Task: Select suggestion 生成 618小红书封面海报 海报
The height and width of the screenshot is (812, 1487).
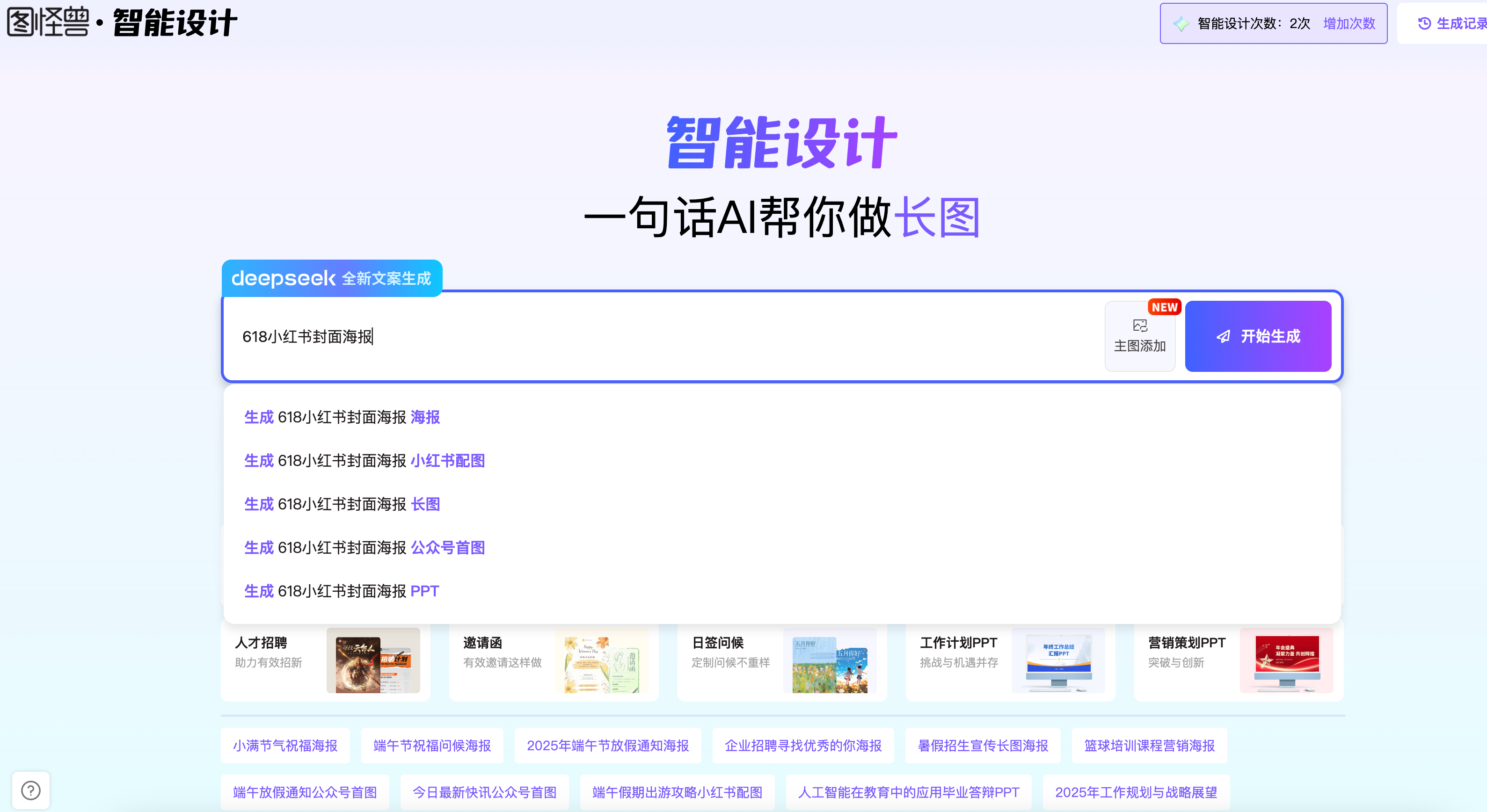Action: point(342,417)
